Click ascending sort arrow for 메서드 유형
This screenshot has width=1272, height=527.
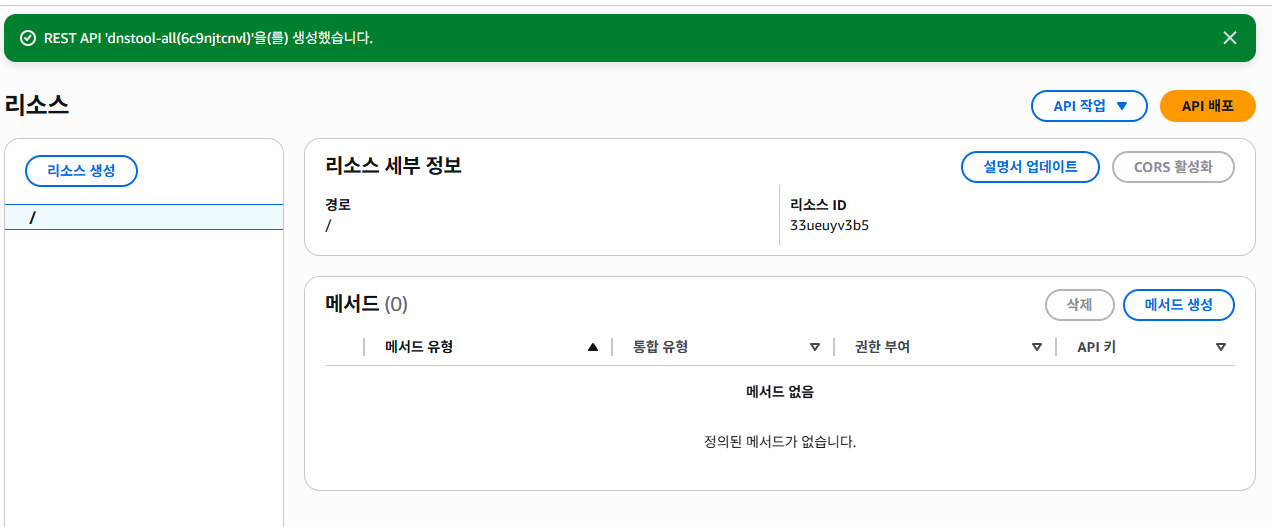[593, 347]
